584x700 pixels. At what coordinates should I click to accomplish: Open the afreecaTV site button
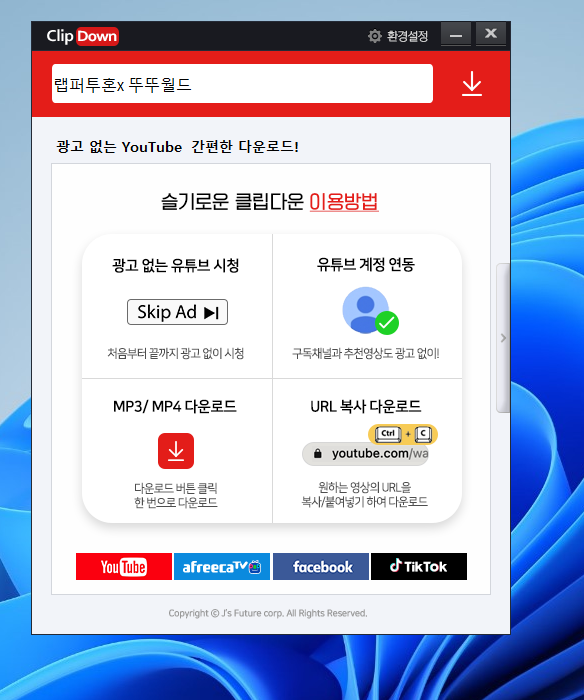[221, 567]
